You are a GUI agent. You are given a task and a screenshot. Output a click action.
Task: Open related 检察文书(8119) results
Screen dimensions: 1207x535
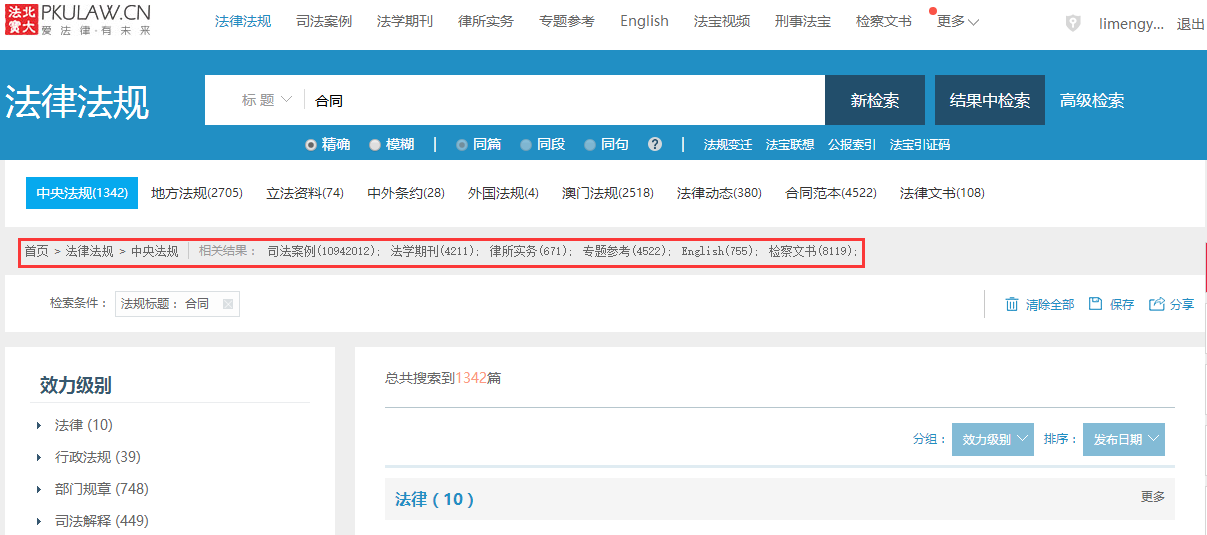click(x=812, y=251)
